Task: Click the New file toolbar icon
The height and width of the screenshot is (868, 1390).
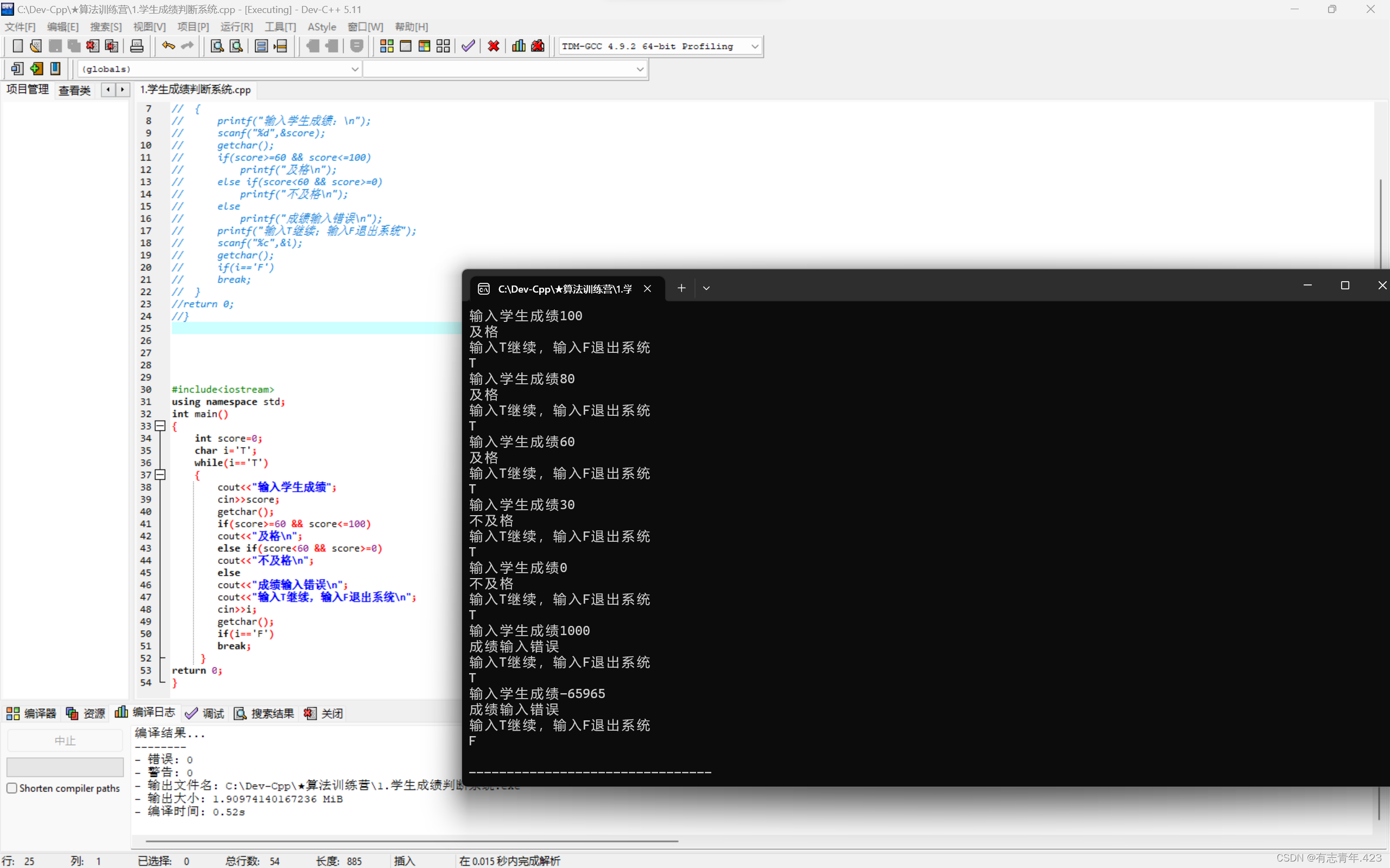Action: [x=17, y=46]
